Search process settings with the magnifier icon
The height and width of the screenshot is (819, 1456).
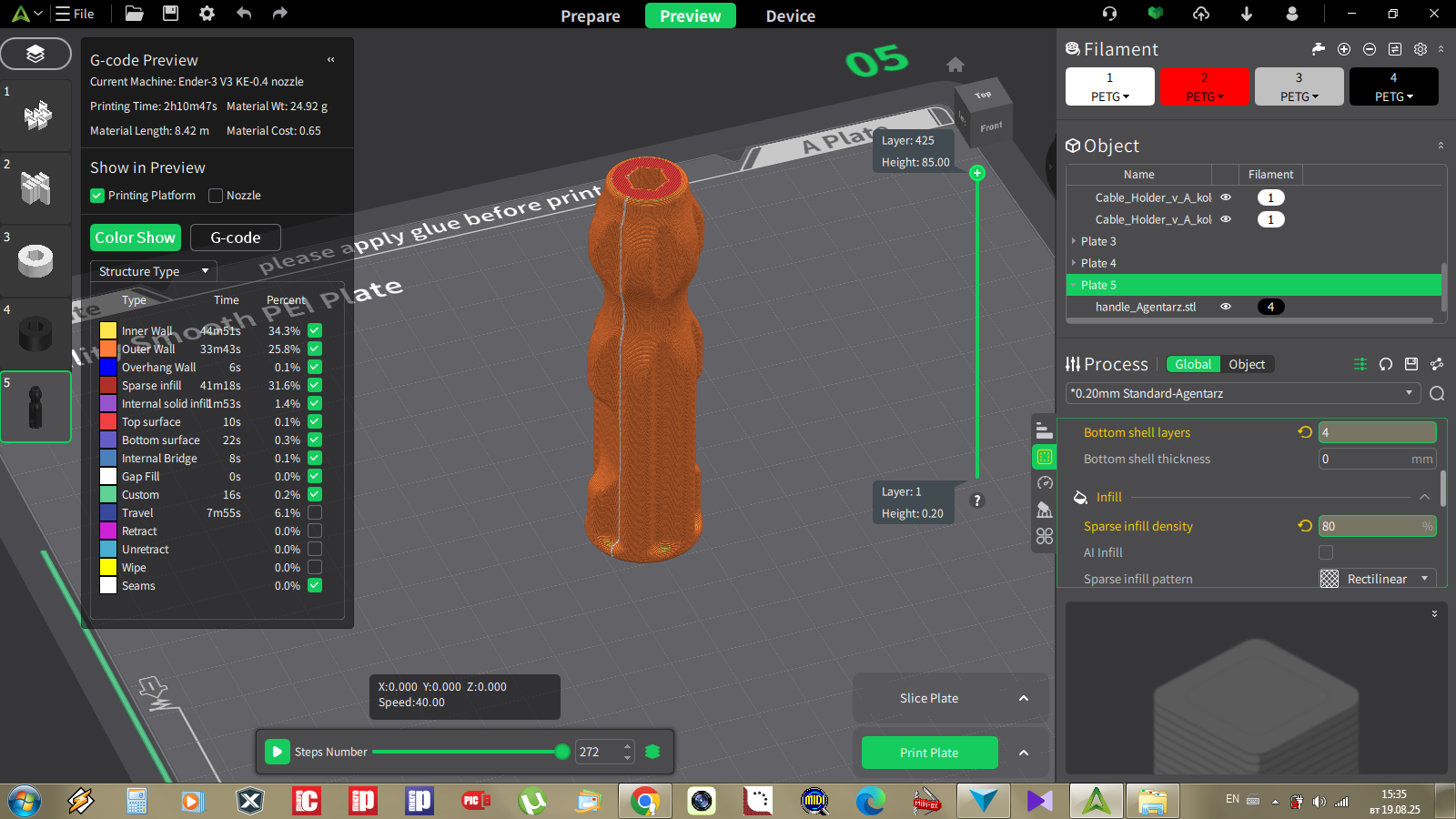click(1437, 393)
